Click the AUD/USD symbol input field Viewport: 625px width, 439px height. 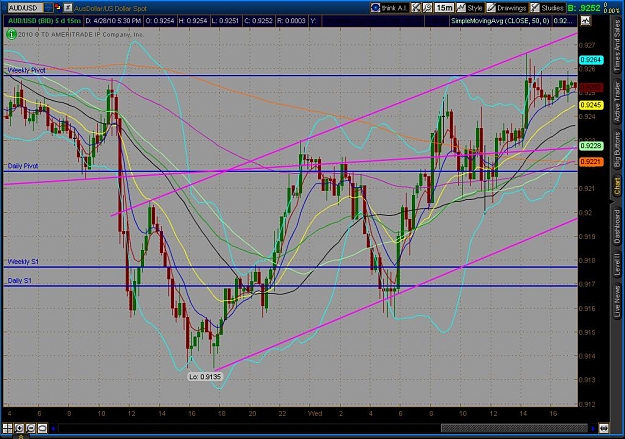tap(25, 8)
